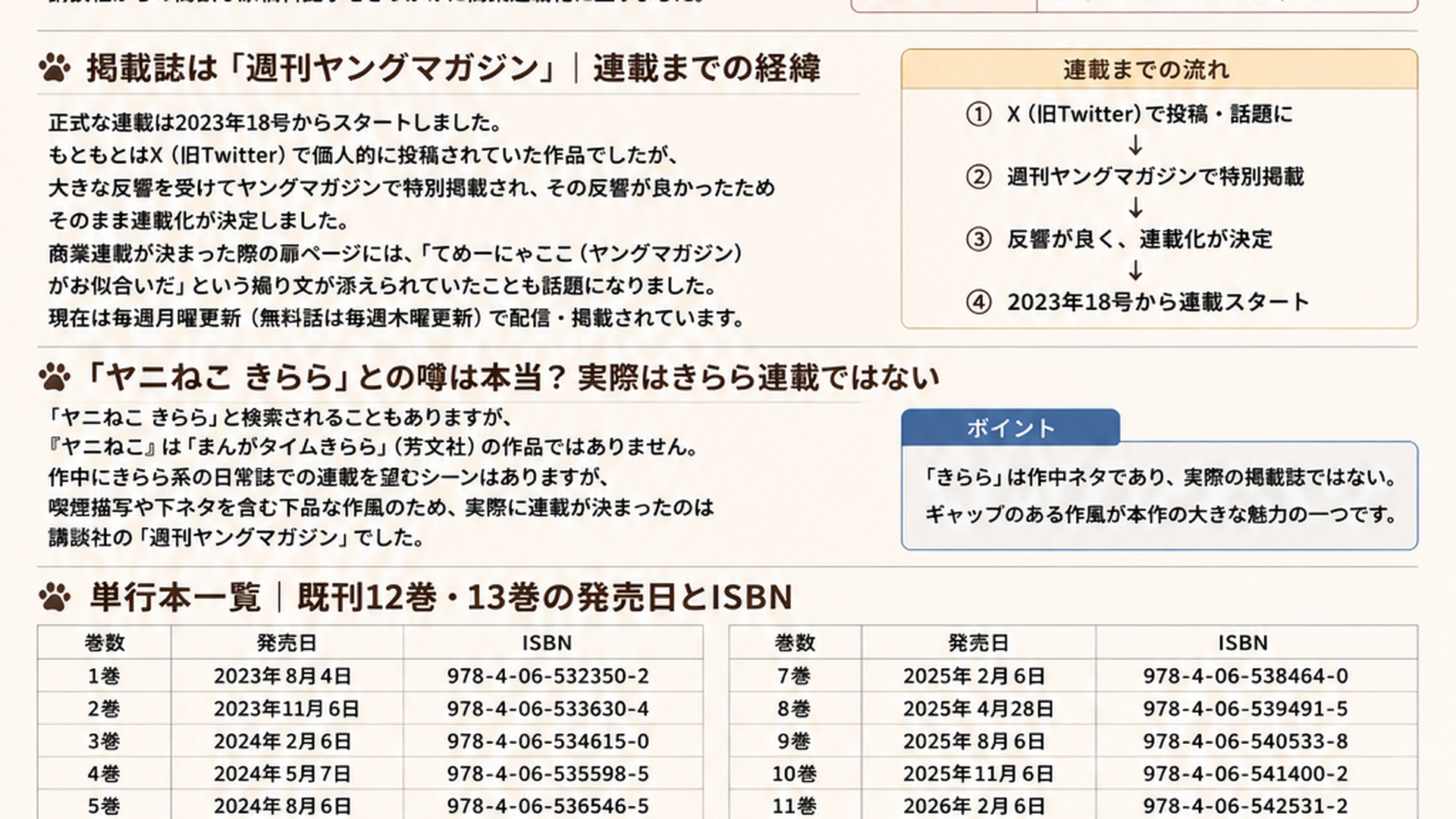Click the ISBN 978-4-06-535598-5

(548, 773)
